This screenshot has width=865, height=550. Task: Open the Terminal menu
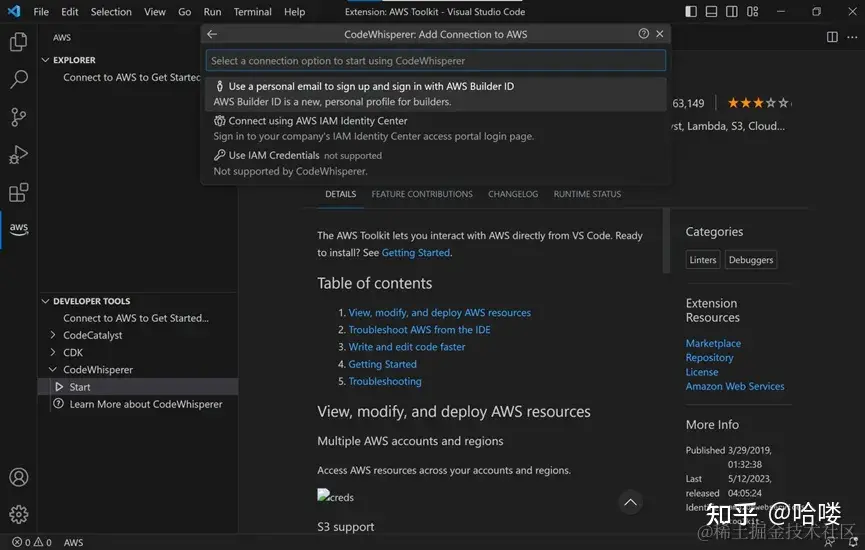coord(252,12)
